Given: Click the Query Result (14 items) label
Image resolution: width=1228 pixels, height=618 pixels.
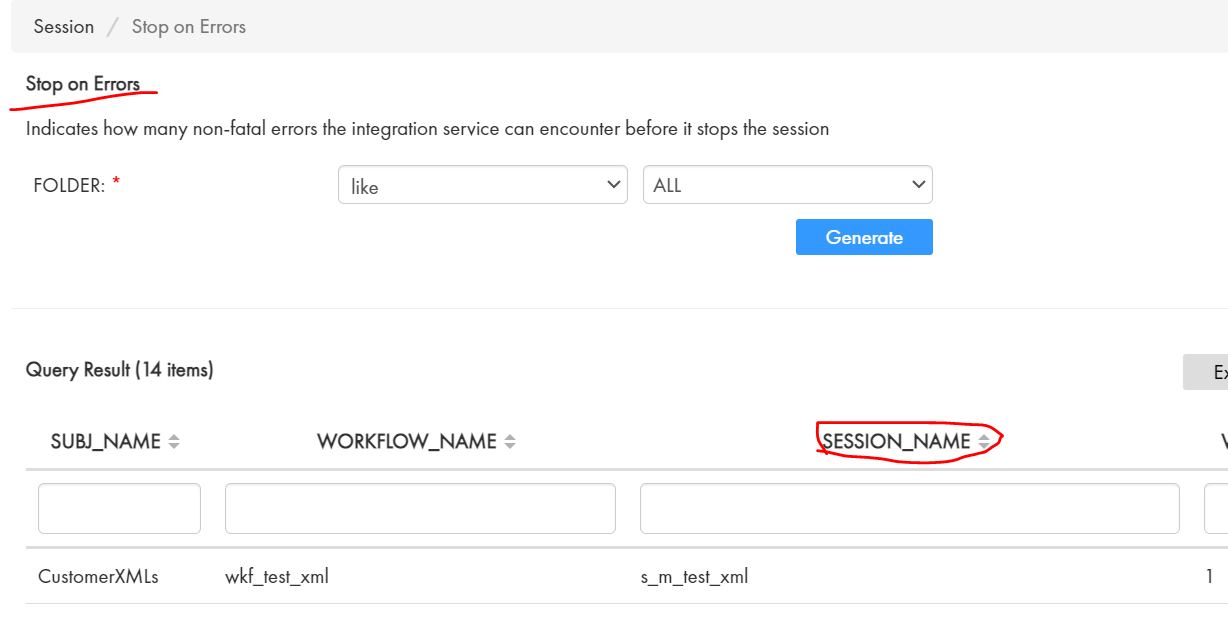Looking at the screenshot, I should [120, 370].
